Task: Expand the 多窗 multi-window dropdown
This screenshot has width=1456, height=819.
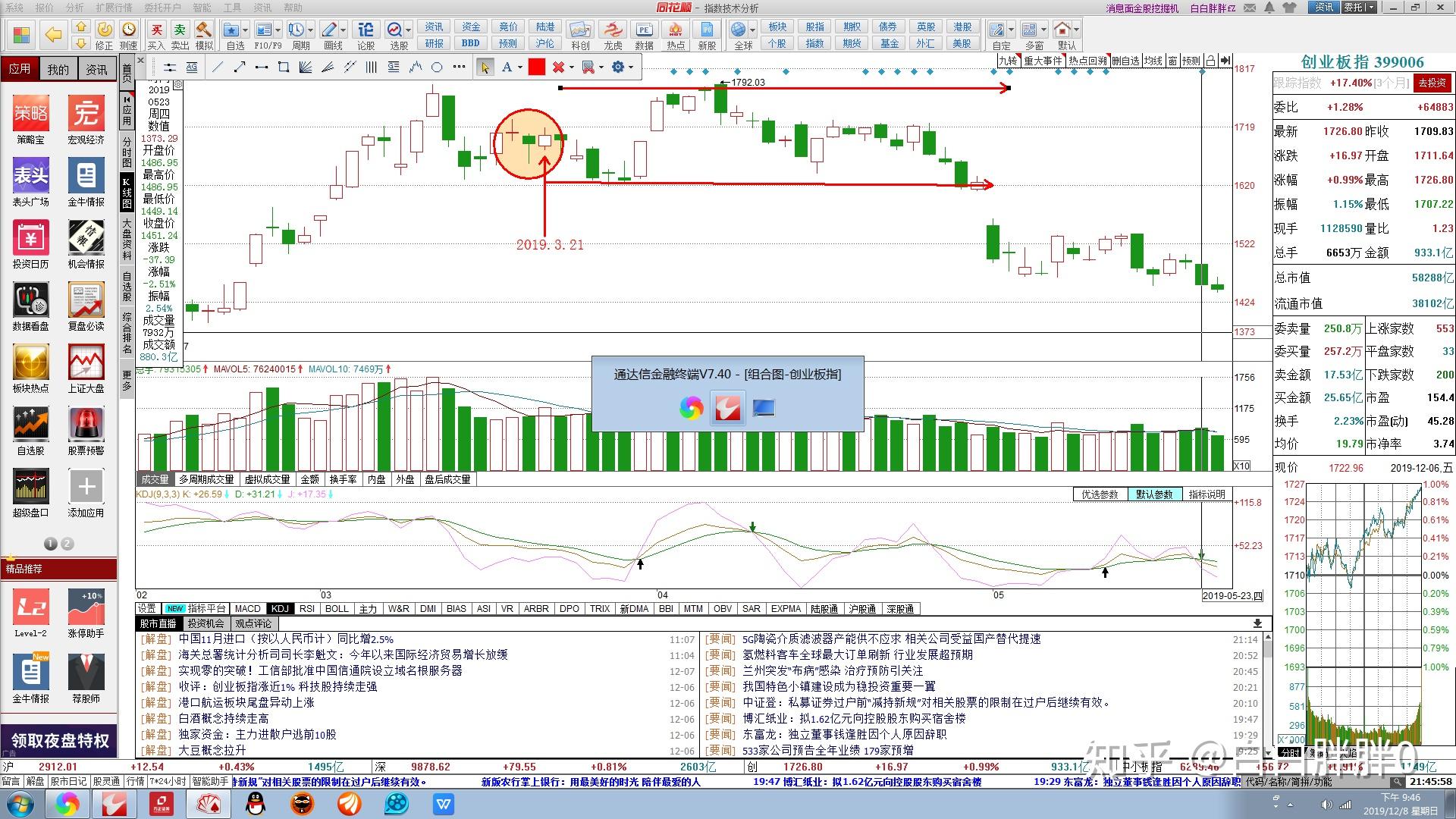Action: [1044, 30]
